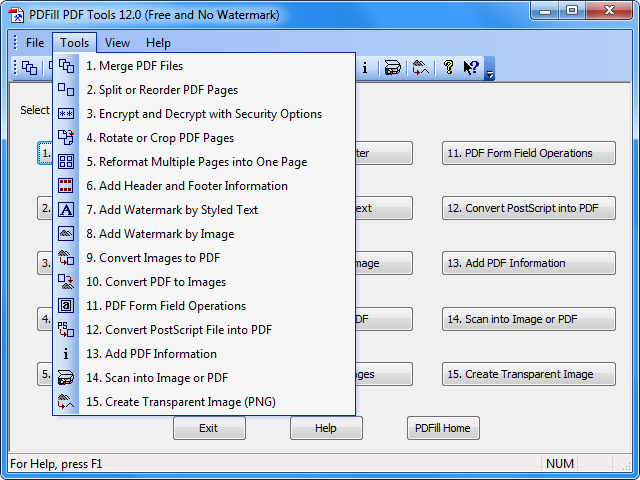Click the yellow question mark Help icon
640x480 pixels.
tap(449, 67)
